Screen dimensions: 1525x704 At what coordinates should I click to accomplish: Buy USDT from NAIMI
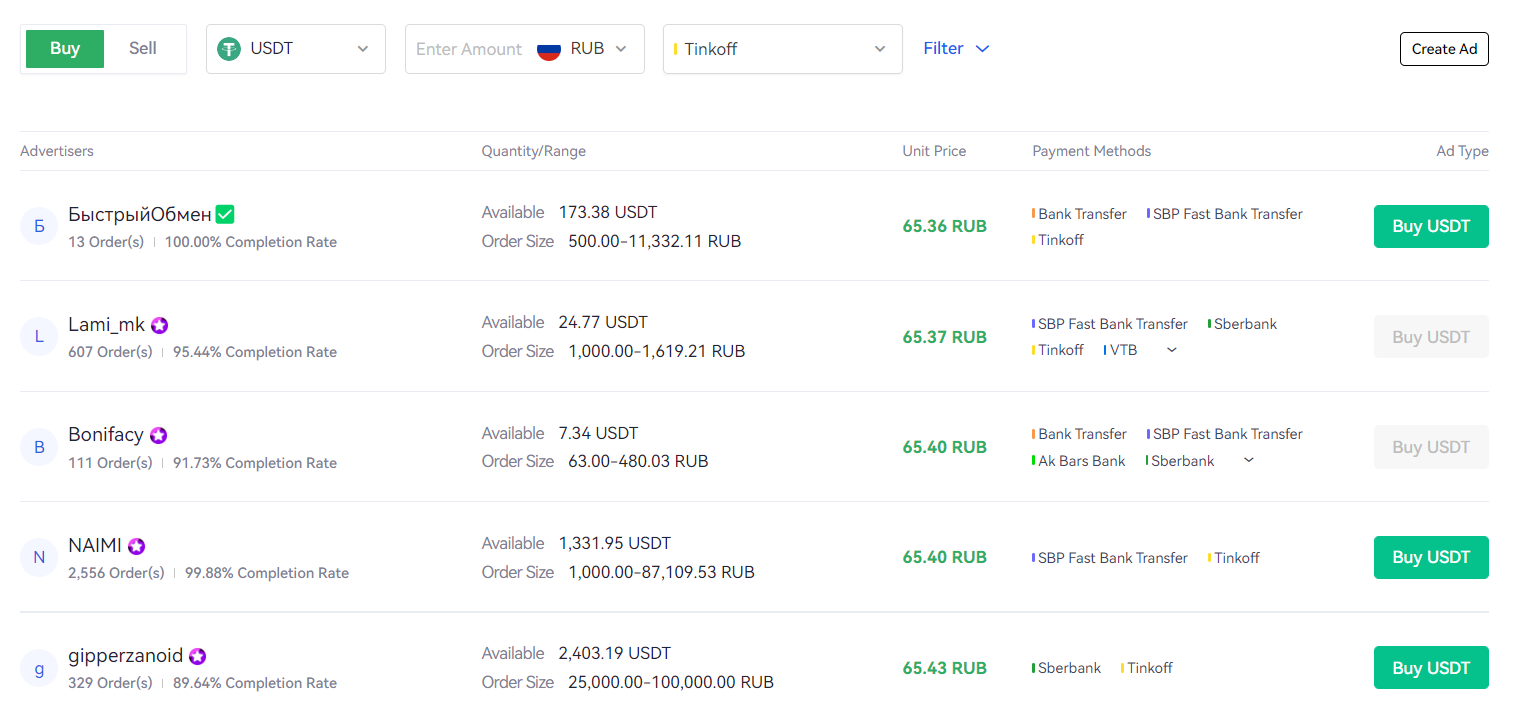click(x=1430, y=557)
